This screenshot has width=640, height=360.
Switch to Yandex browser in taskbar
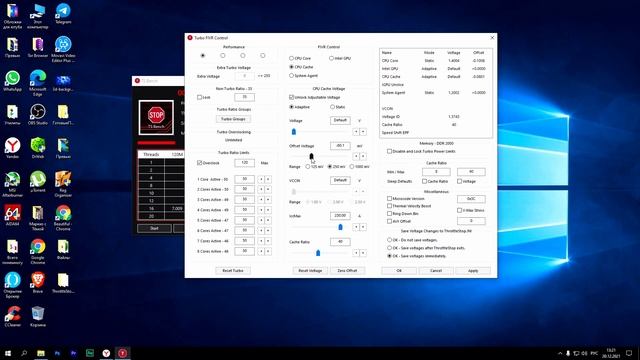(x=106, y=353)
